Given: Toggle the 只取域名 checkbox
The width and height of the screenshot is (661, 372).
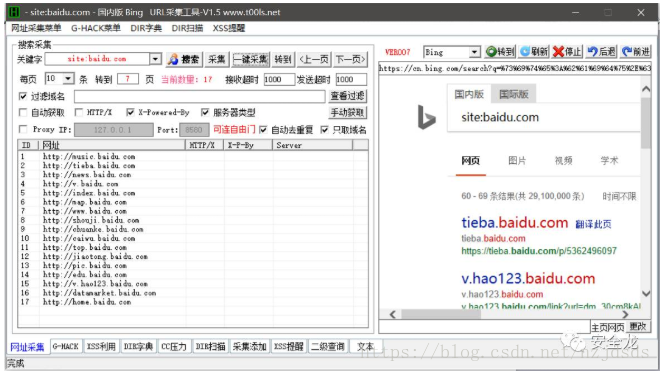Looking at the screenshot, I should click(x=325, y=130).
